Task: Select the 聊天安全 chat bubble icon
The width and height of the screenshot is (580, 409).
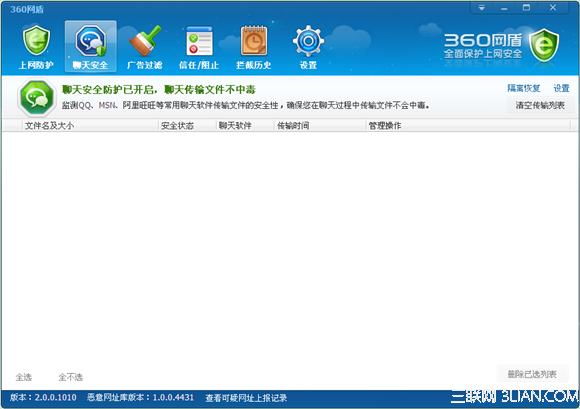Action: click(91, 40)
